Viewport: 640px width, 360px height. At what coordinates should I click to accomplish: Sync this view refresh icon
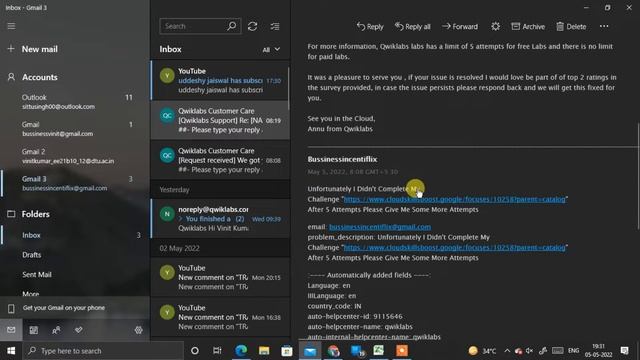click(252, 26)
